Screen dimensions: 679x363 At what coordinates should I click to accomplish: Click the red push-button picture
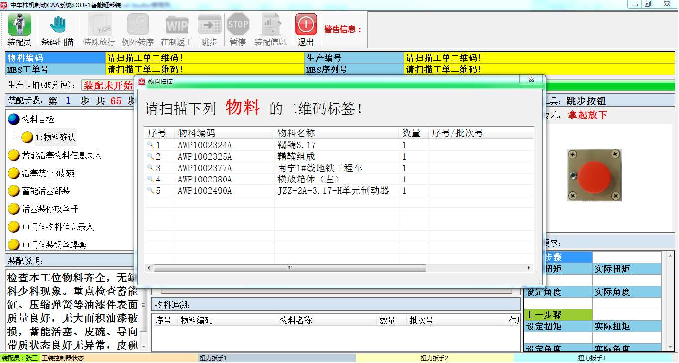tap(595, 175)
